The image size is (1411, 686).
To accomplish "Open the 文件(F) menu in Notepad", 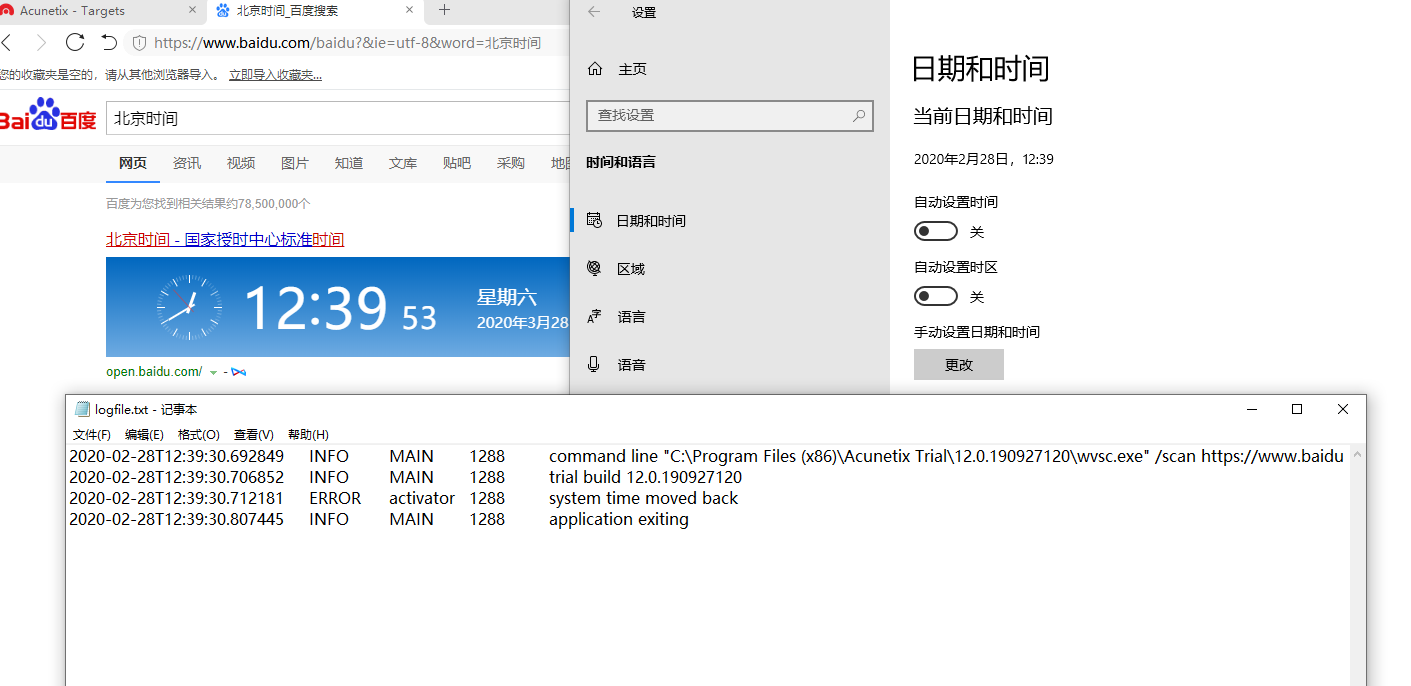I will click(x=92, y=435).
